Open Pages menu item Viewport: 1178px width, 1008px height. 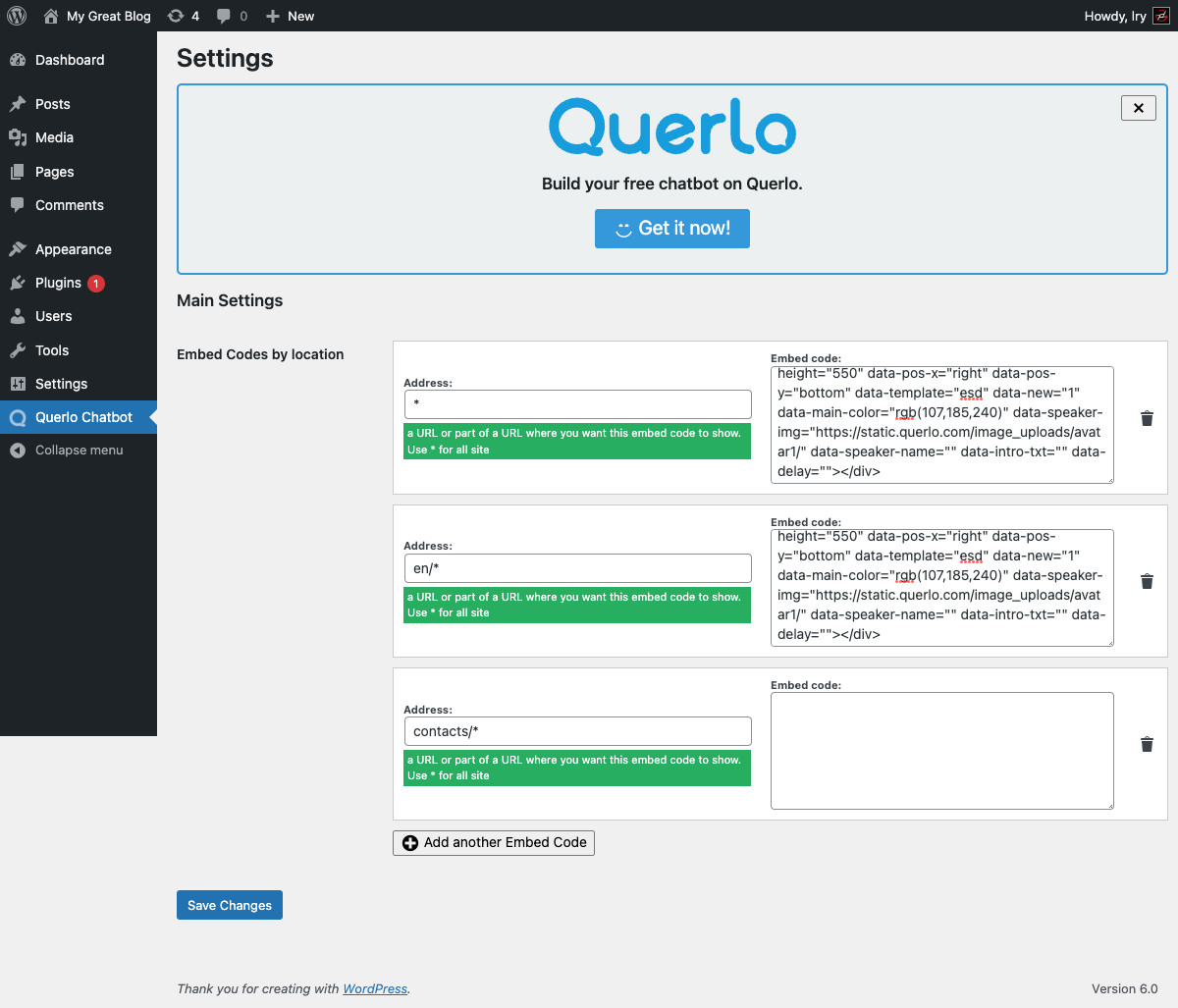[79, 172]
